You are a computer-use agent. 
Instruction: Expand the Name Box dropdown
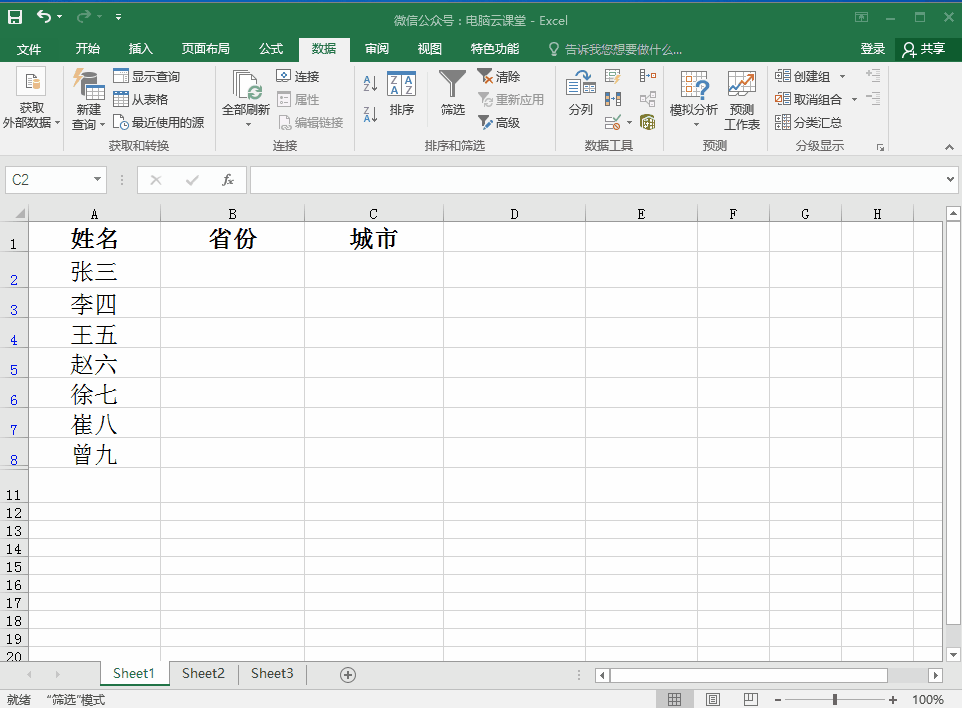[97, 179]
